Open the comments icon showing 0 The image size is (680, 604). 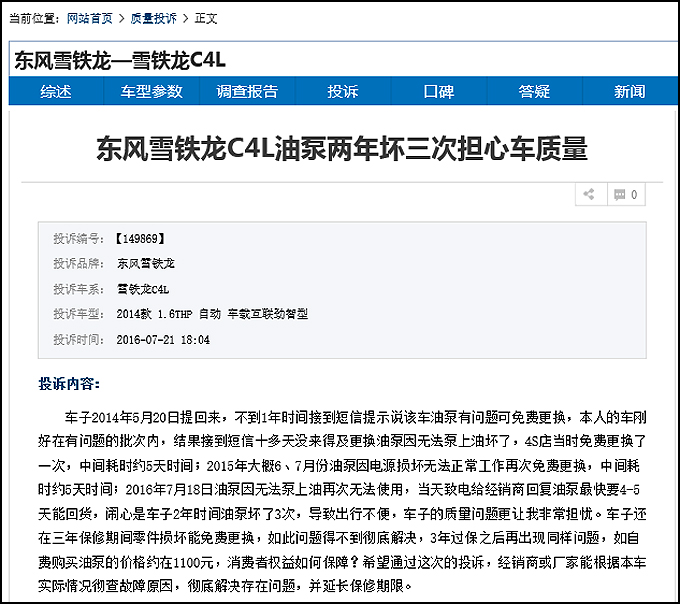626,194
